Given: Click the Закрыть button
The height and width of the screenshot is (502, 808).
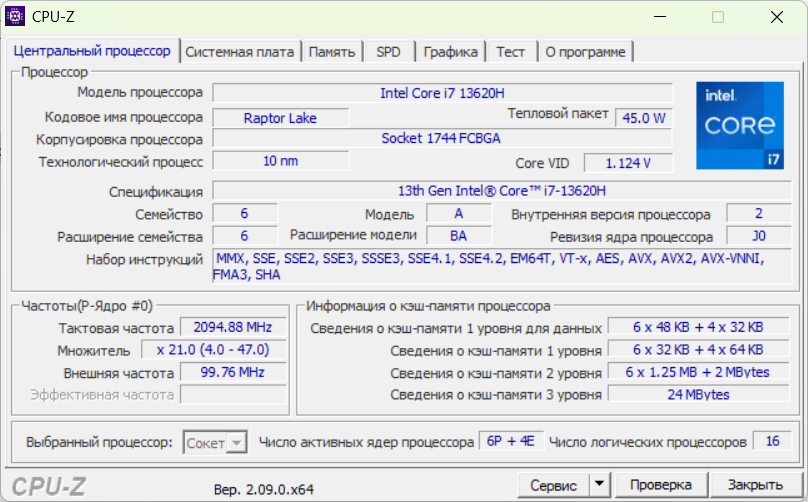Looking at the screenshot, I should pyautogui.click(x=755, y=484).
